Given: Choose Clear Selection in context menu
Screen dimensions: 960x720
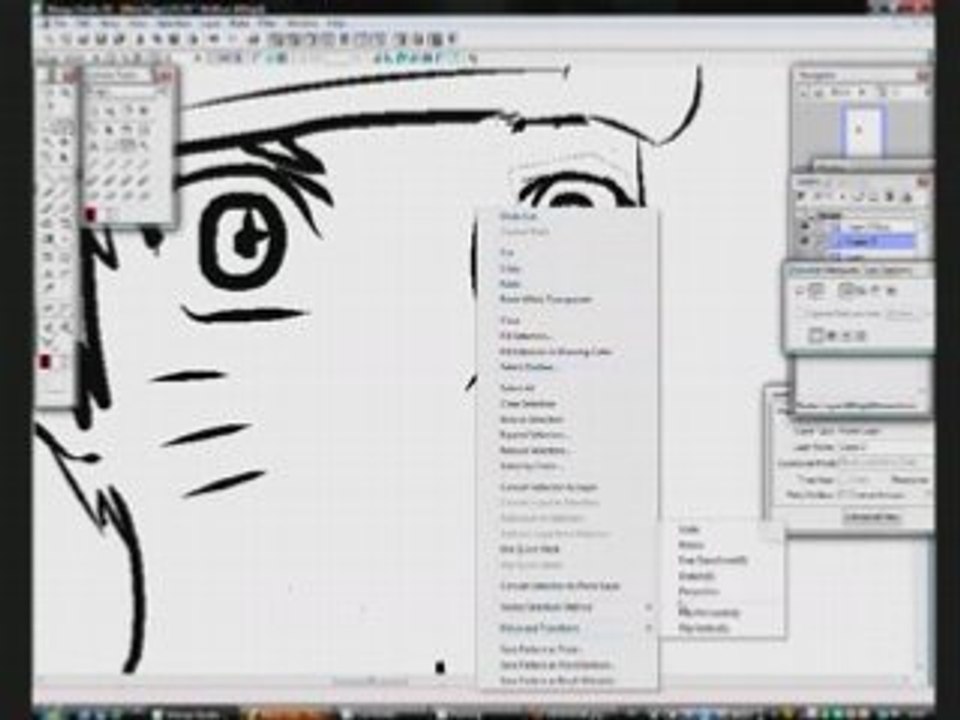Looking at the screenshot, I should tap(528, 404).
